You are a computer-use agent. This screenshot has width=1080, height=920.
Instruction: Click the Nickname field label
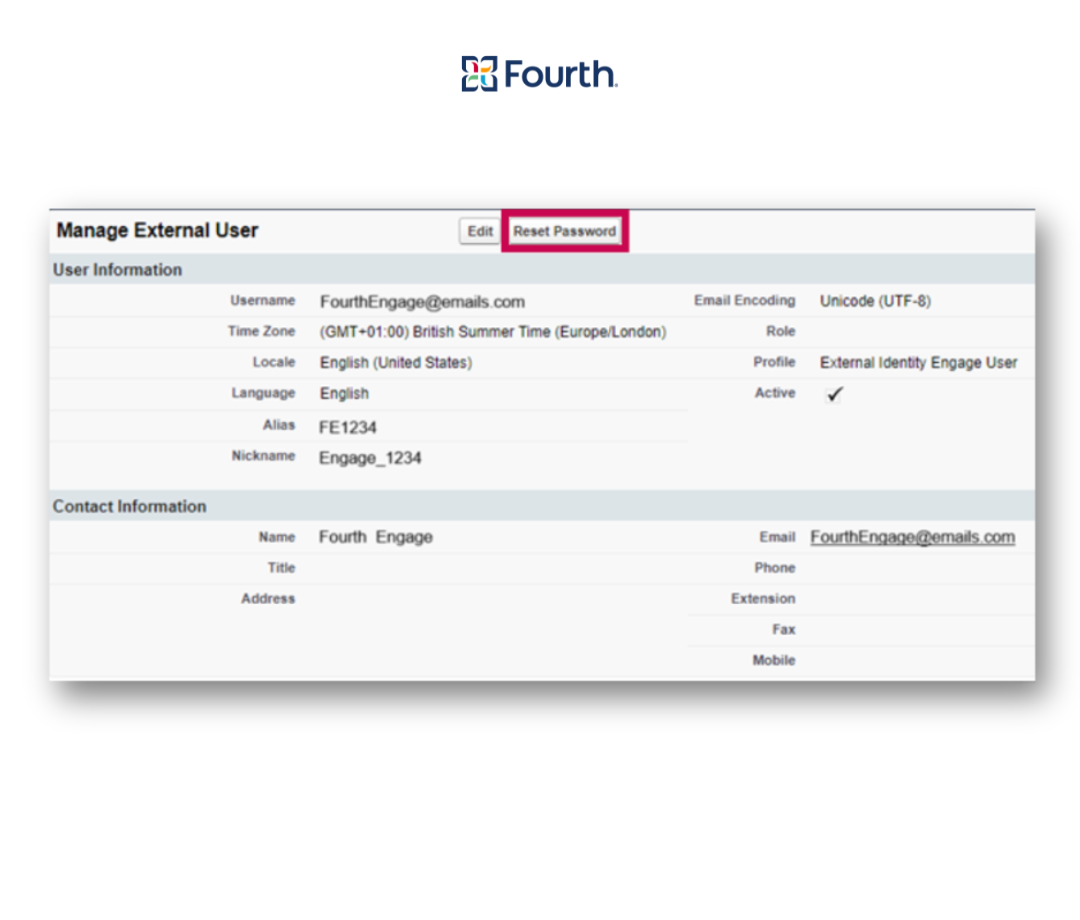pos(263,456)
